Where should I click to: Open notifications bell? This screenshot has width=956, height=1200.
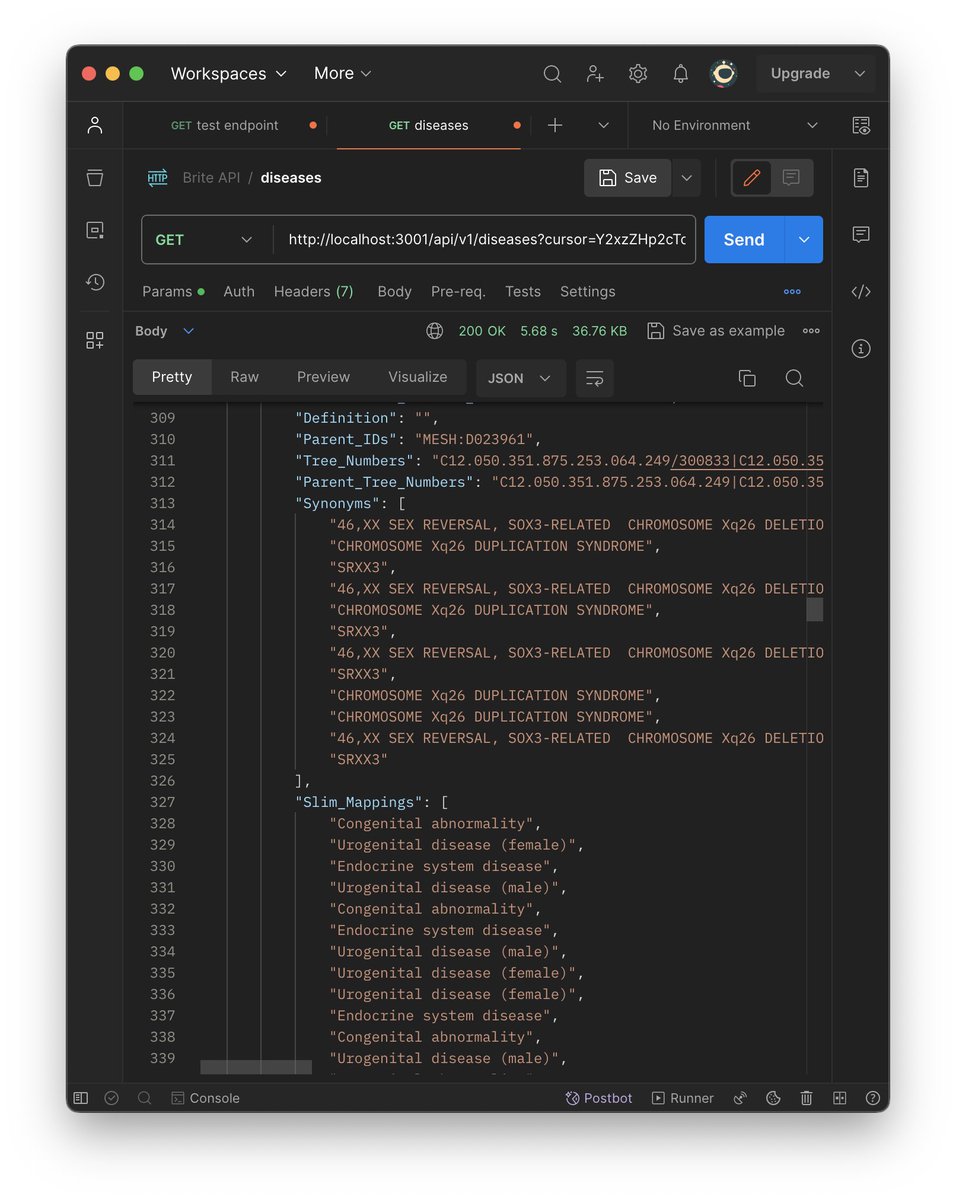coord(681,73)
